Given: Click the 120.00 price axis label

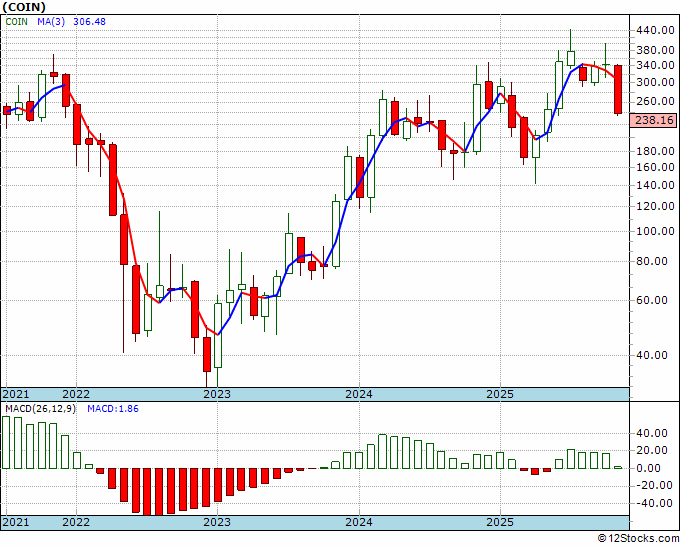Looking at the screenshot, I should (655, 206).
